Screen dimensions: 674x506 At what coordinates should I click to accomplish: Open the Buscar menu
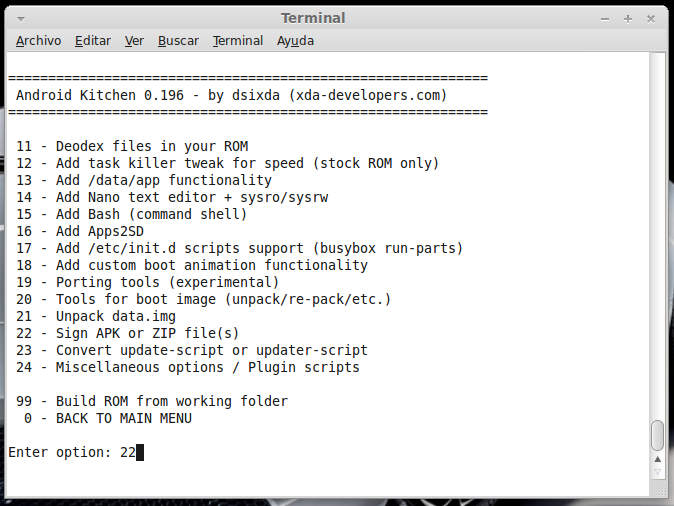(178, 41)
